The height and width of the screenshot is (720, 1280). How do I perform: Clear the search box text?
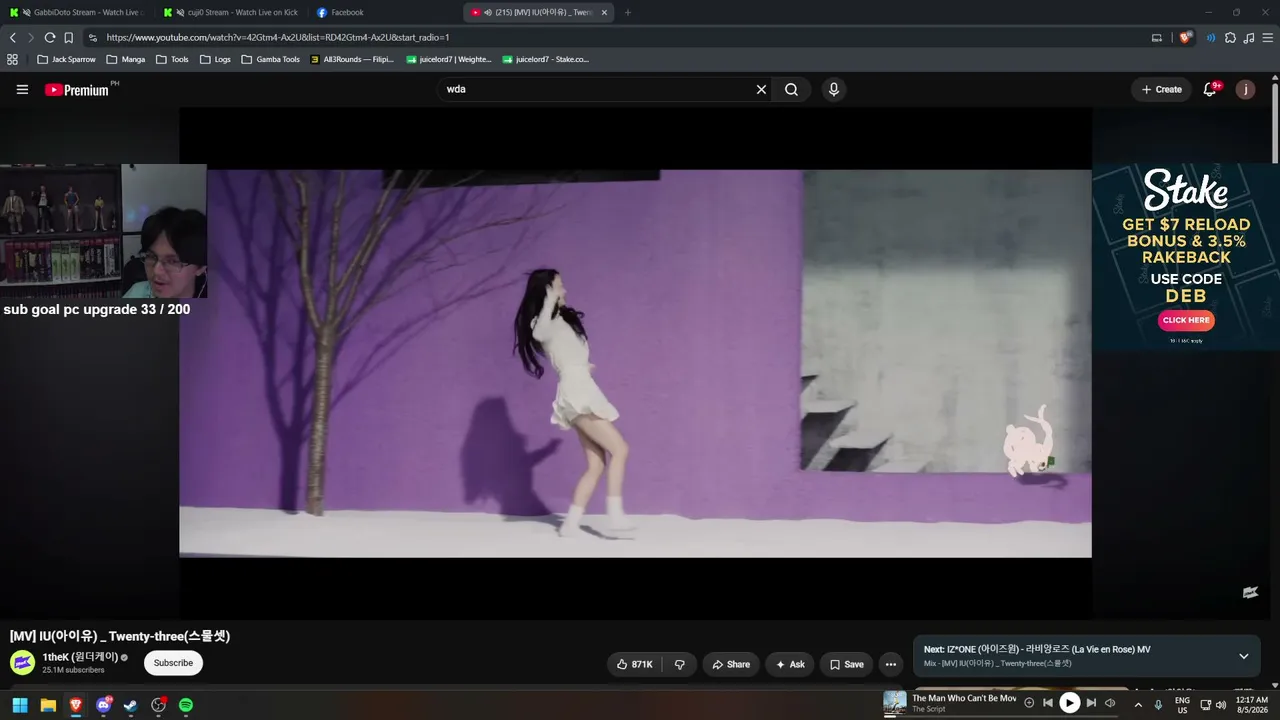761,89
